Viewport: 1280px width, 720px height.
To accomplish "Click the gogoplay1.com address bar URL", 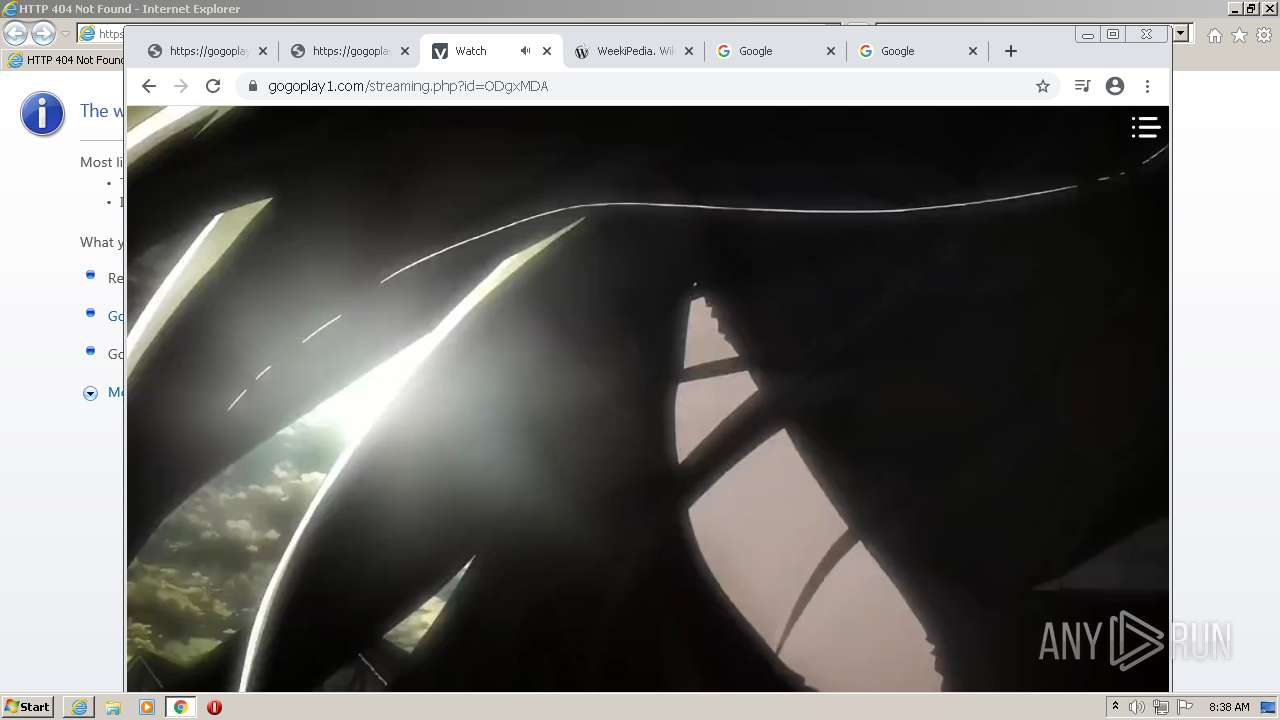I will click(408, 86).
